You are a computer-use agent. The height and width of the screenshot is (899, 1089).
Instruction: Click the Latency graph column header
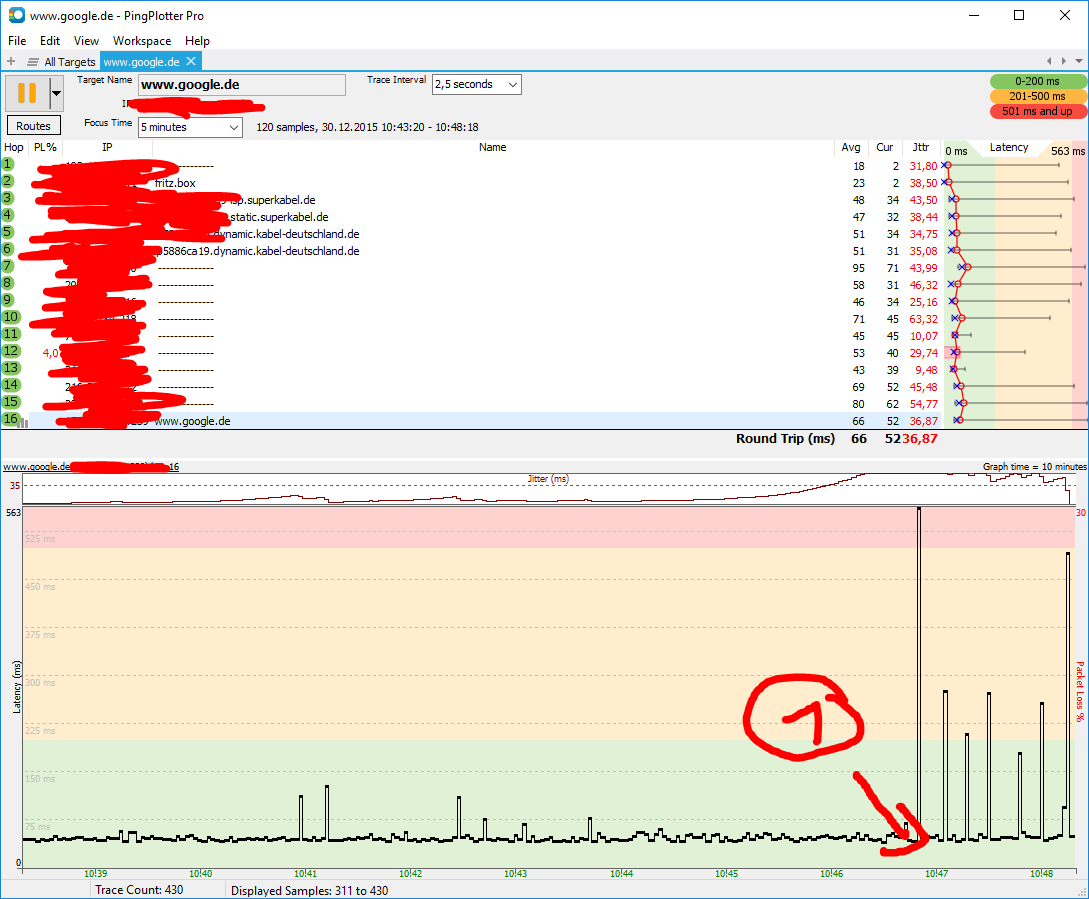1009,147
